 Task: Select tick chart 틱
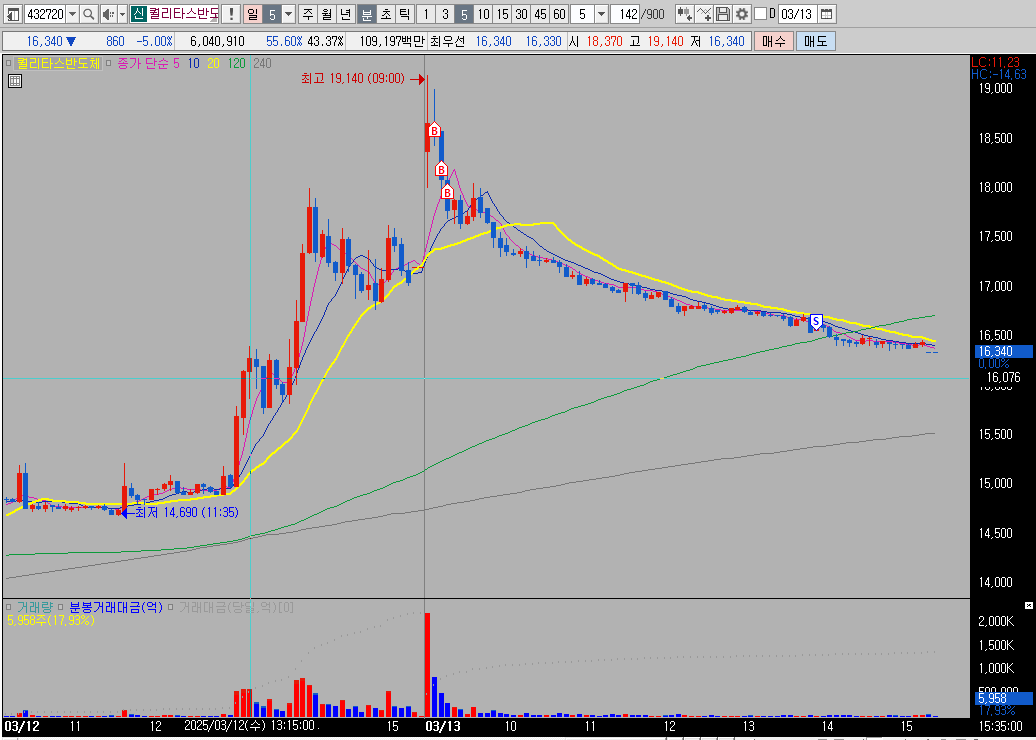click(x=404, y=13)
